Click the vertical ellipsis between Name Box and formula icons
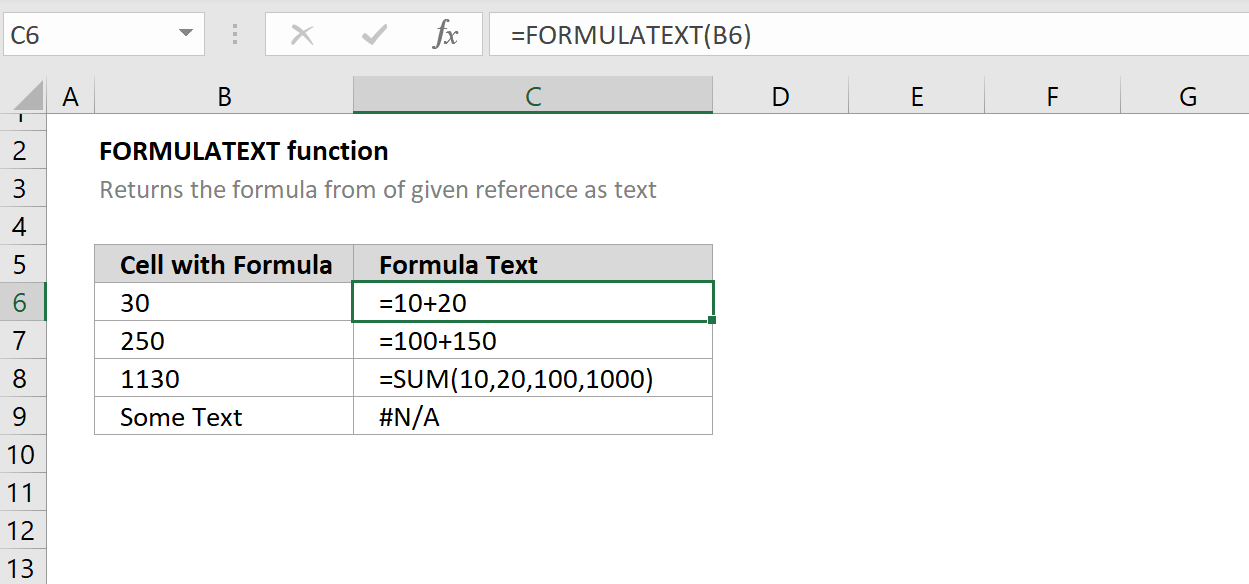 234,33
